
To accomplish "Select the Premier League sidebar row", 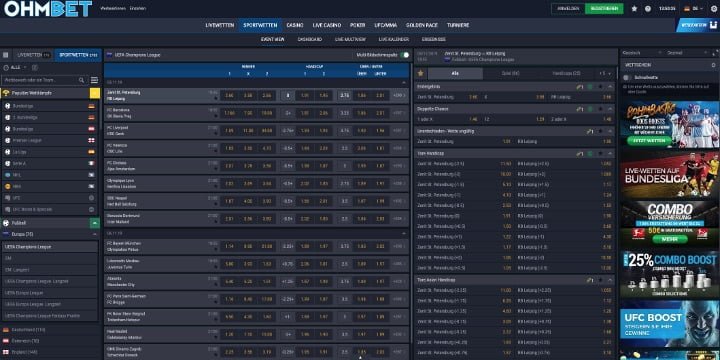I will click(50, 141).
